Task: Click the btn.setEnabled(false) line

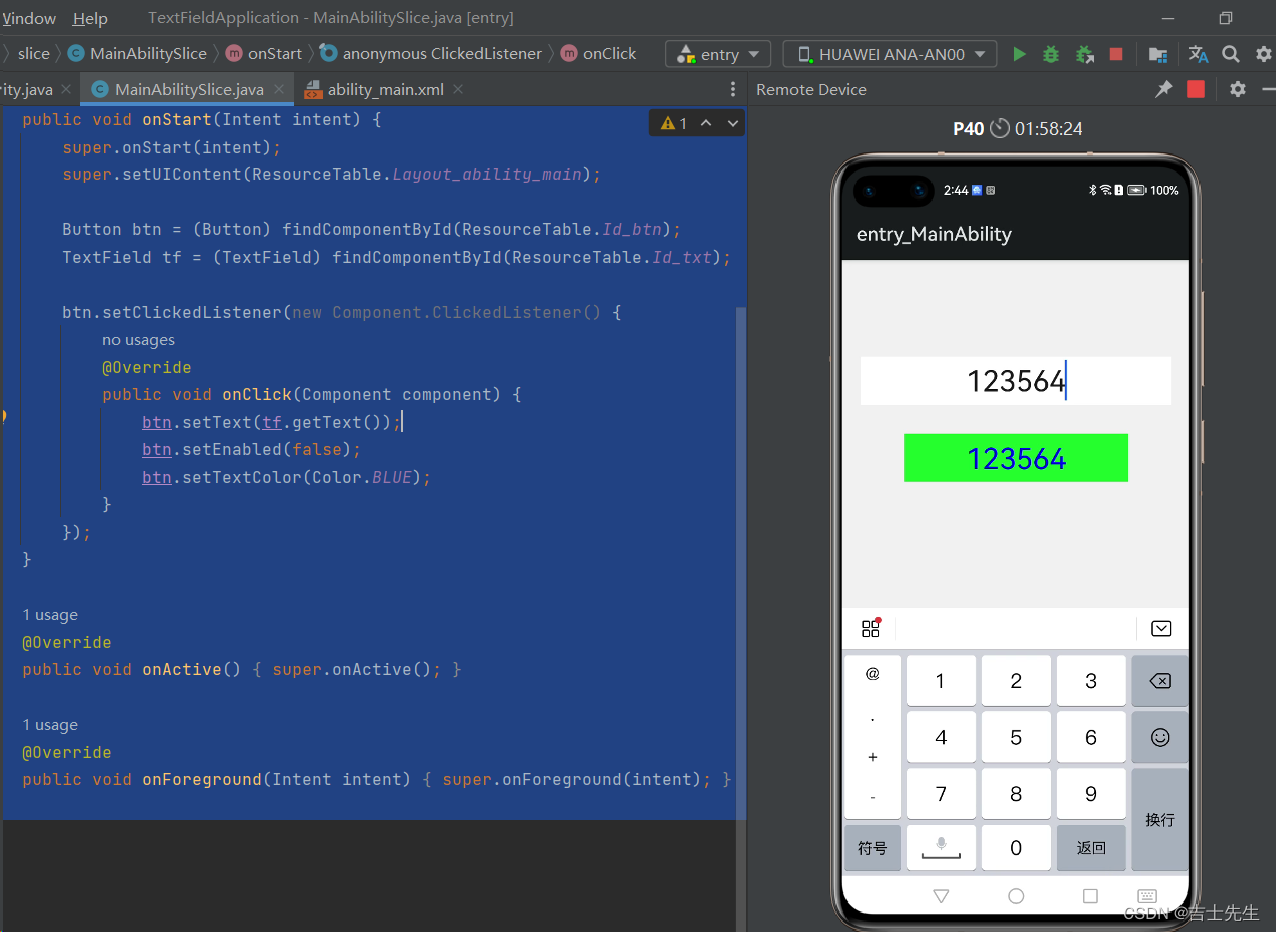Action: [251, 449]
